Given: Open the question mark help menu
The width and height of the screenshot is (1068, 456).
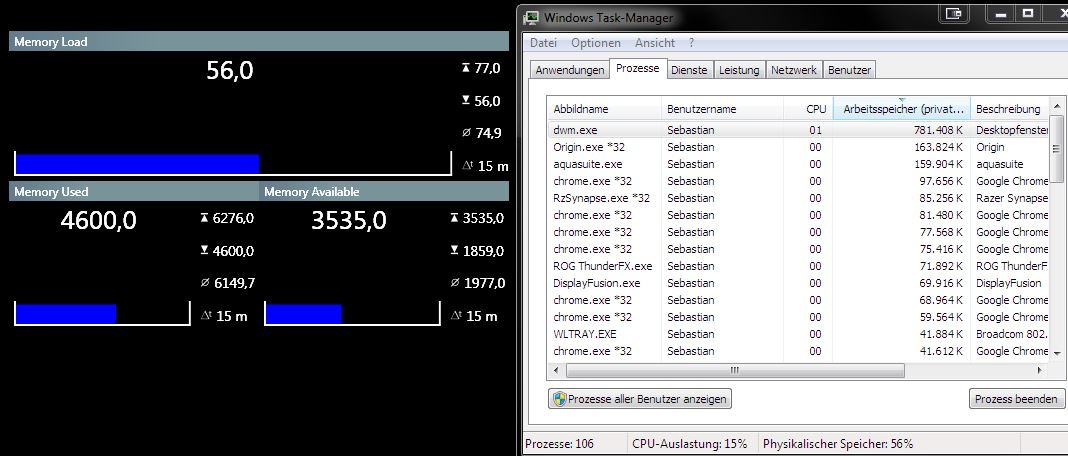Looking at the screenshot, I should coord(691,42).
